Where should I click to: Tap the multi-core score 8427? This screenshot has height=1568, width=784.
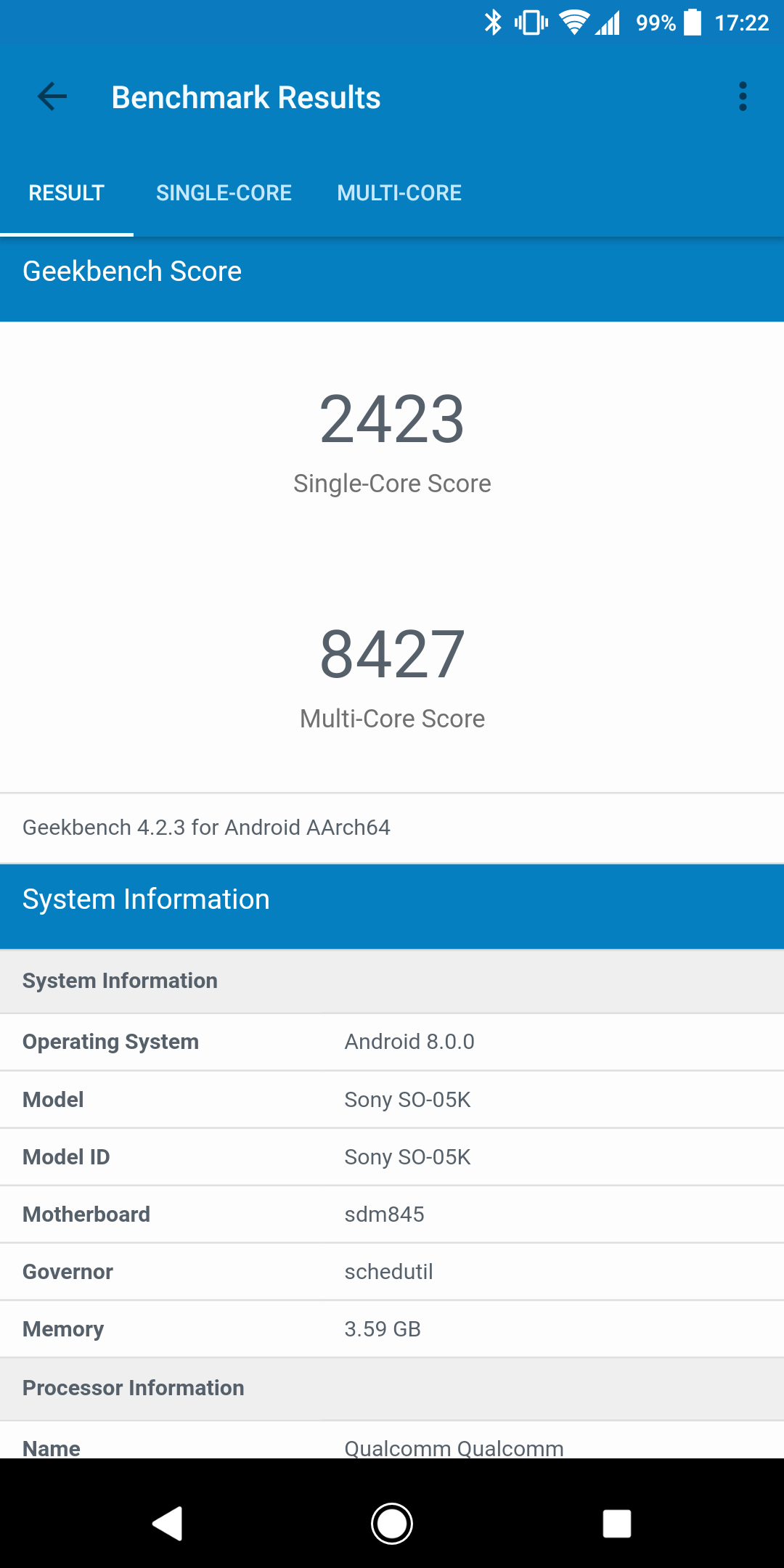(392, 655)
